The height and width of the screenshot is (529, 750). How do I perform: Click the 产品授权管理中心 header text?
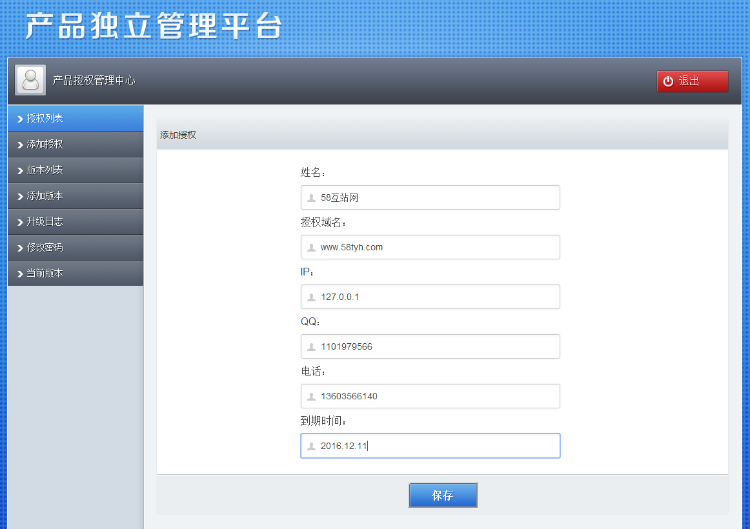94,80
